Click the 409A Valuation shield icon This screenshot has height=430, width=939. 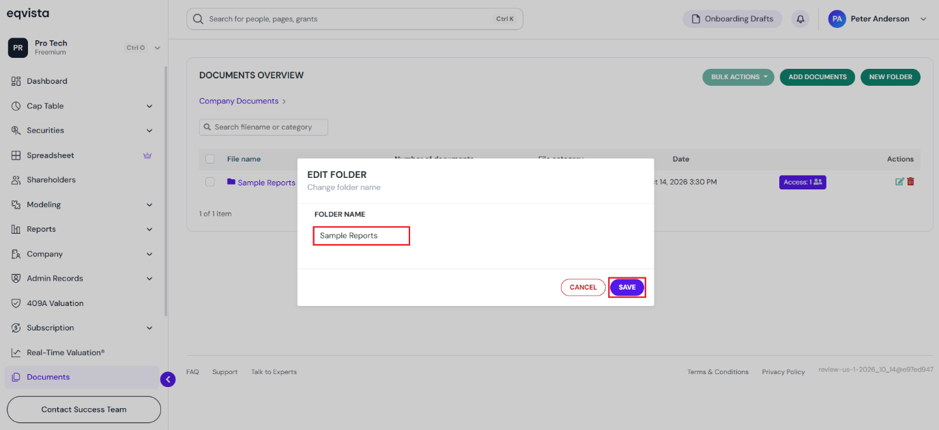pyautogui.click(x=16, y=303)
